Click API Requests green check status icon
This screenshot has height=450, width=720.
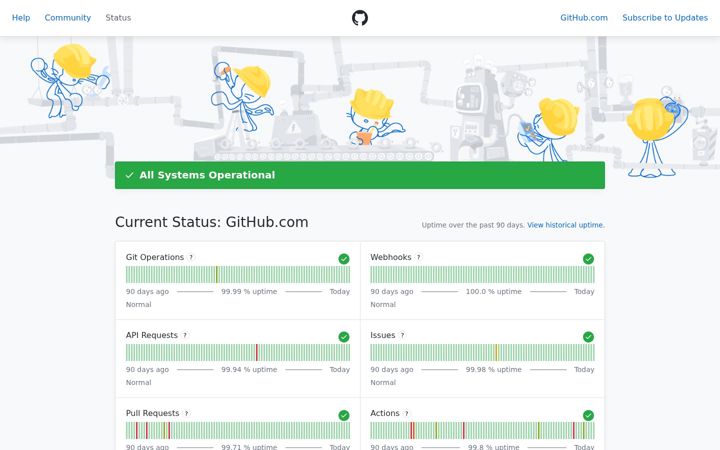coord(344,337)
